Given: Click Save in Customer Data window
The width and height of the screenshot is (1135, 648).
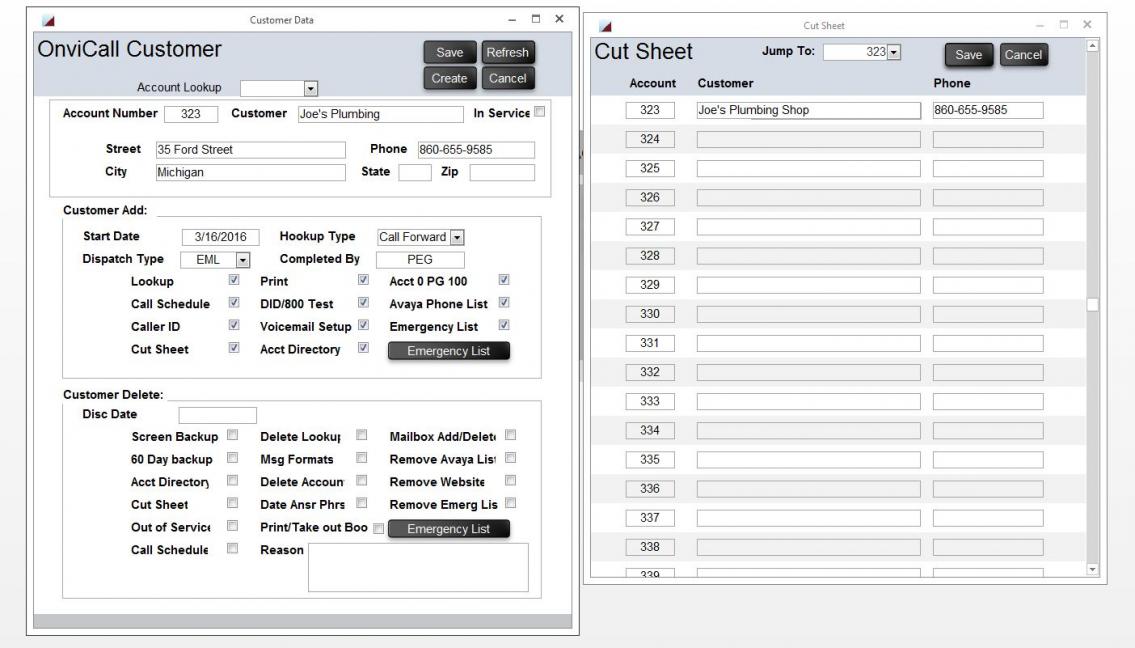Looking at the screenshot, I should pyautogui.click(x=450, y=52).
